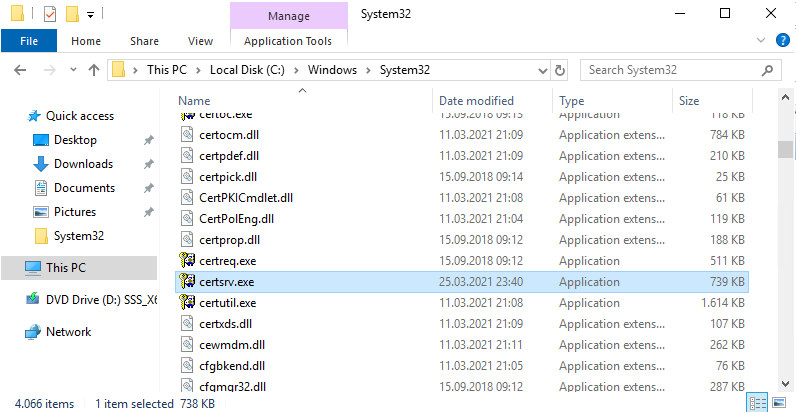Expand the Local Disk (C:) breadcrumb chevron

click(296, 70)
